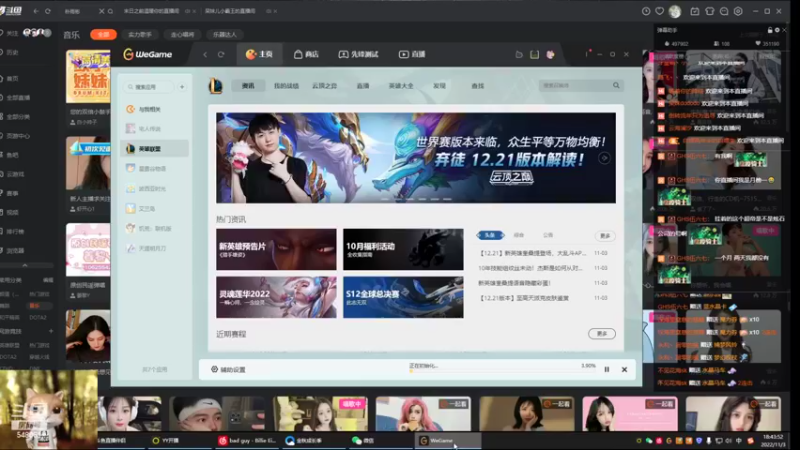Open 10月福利活动 news card
The height and width of the screenshot is (450, 800).
pyautogui.click(x=403, y=249)
